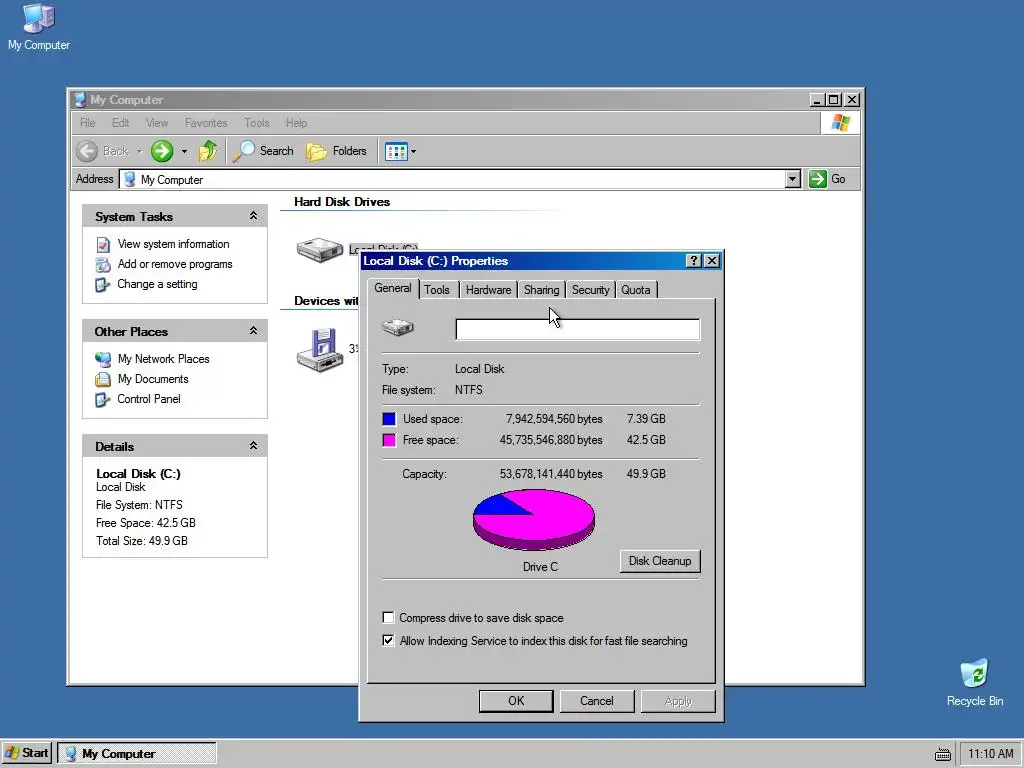The image size is (1024, 768).
Task: Click the Views toolbar icon
Action: click(396, 152)
